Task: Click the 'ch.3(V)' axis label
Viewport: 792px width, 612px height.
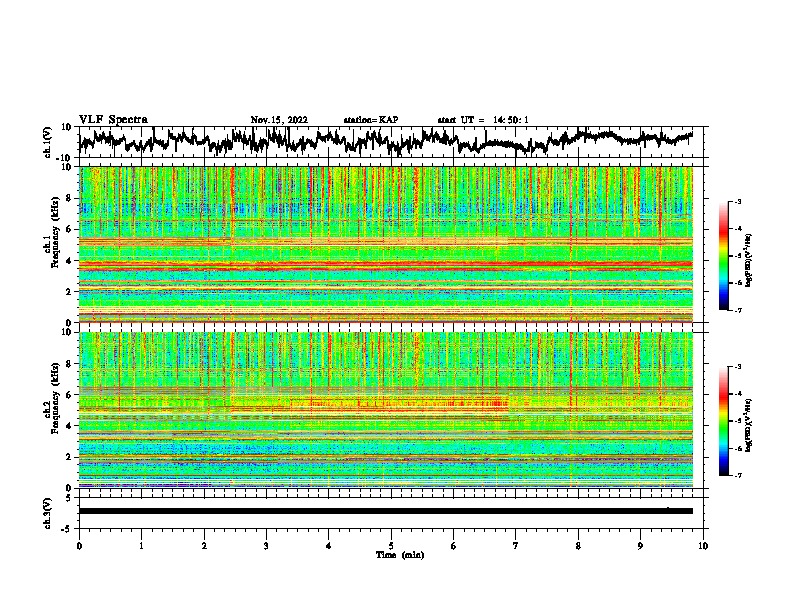Action: 48,513
